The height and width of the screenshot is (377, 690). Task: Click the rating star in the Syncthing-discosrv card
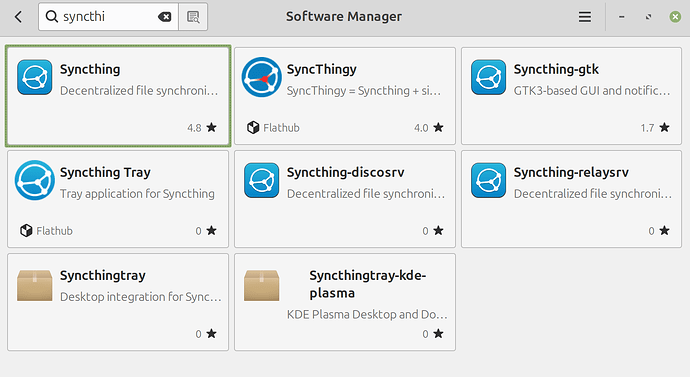(x=438, y=231)
